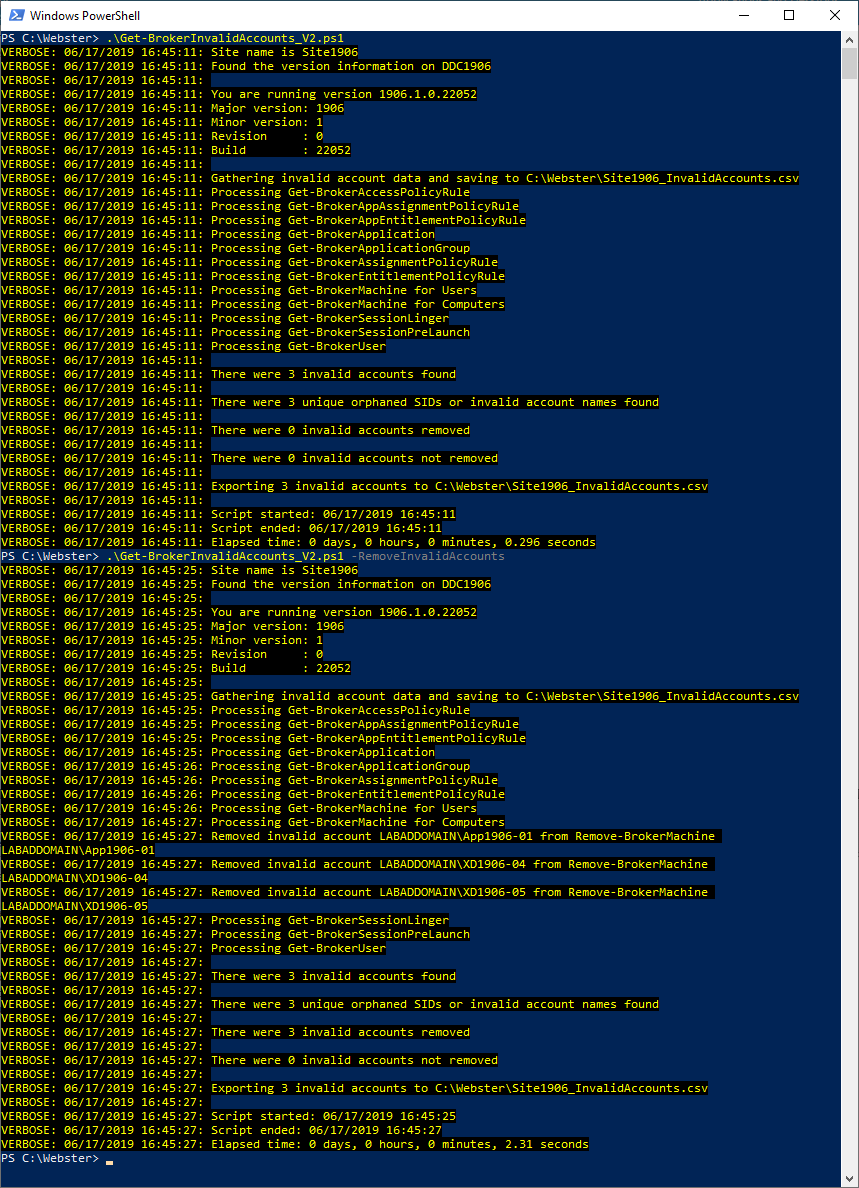Image resolution: width=859 pixels, height=1188 pixels.
Task: Click 'Major version: 1906' in the 16:45:11 run
Action: (277, 108)
